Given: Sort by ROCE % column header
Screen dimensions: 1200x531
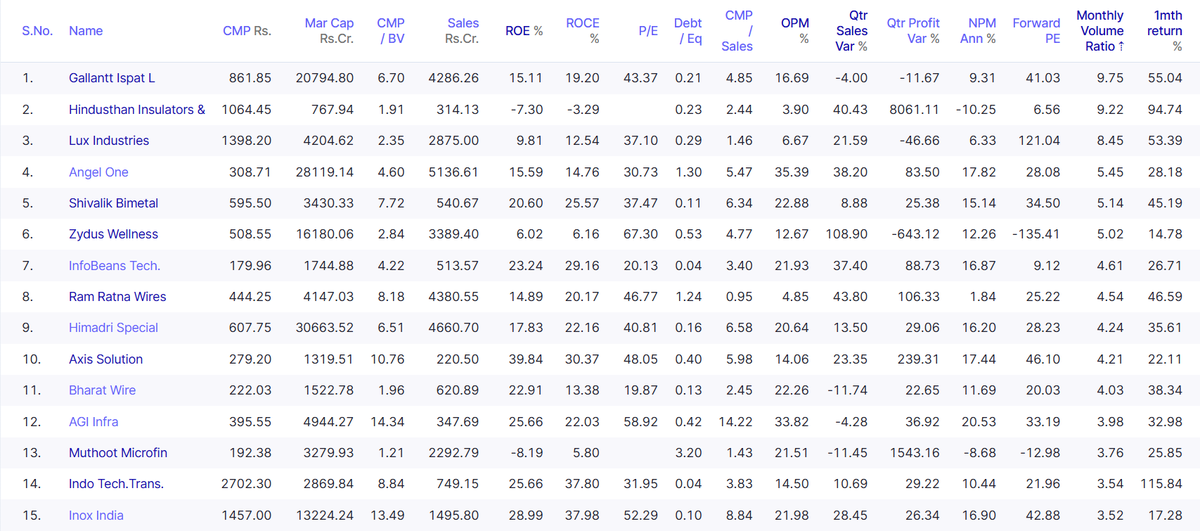Looking at the screenshot, I should click(583, 31).
